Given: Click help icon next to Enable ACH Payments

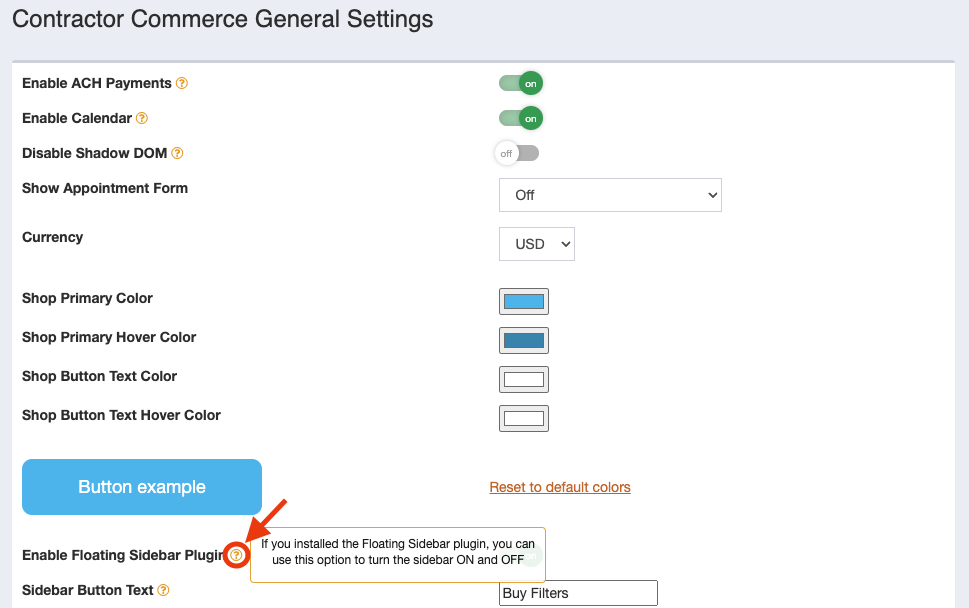Looking at the screenshot, I should pyautogui.click(x=182, y=83).
